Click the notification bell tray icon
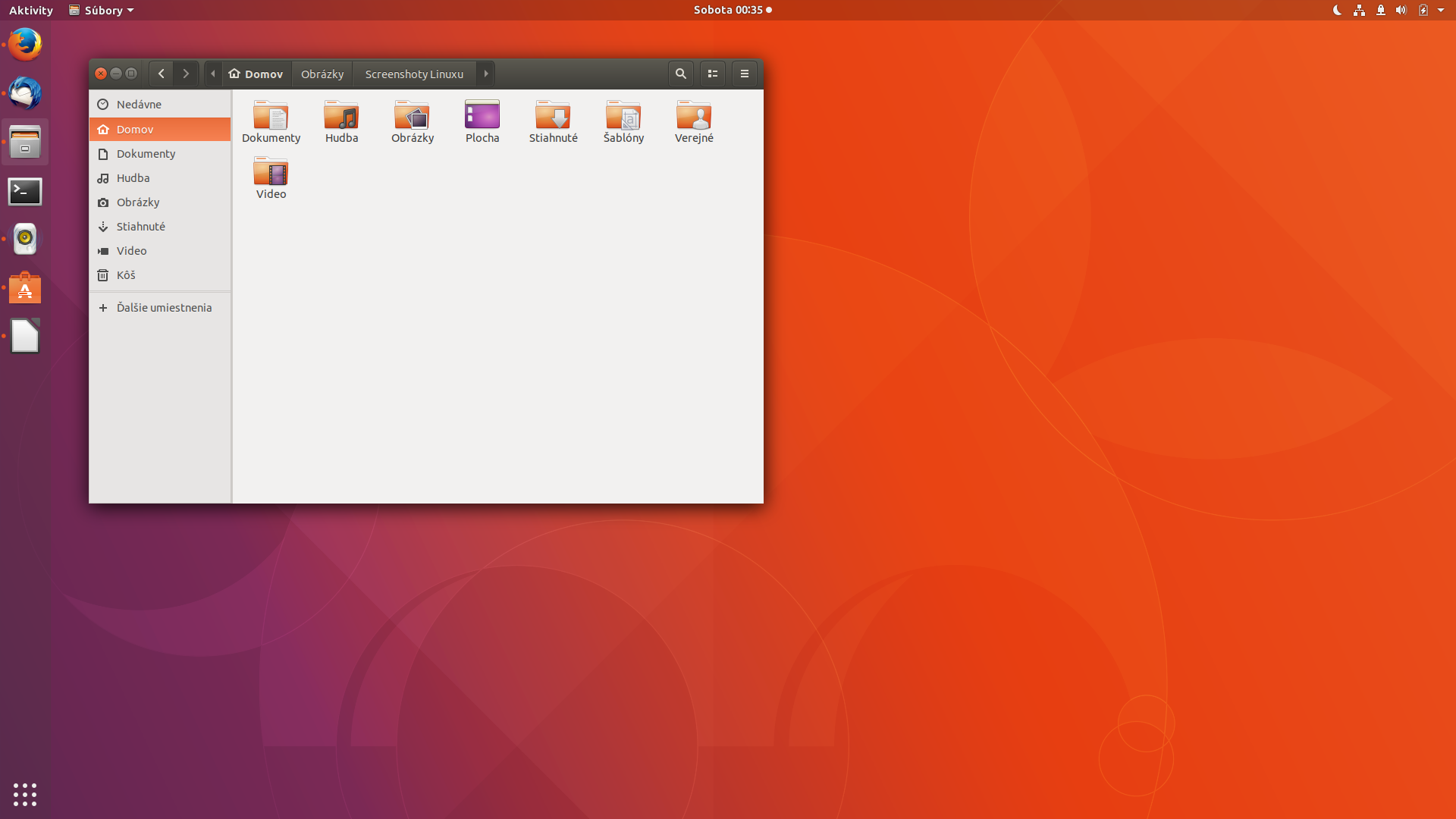Viewport: 1456px width, 819px height. click(x=1380, y=10)
